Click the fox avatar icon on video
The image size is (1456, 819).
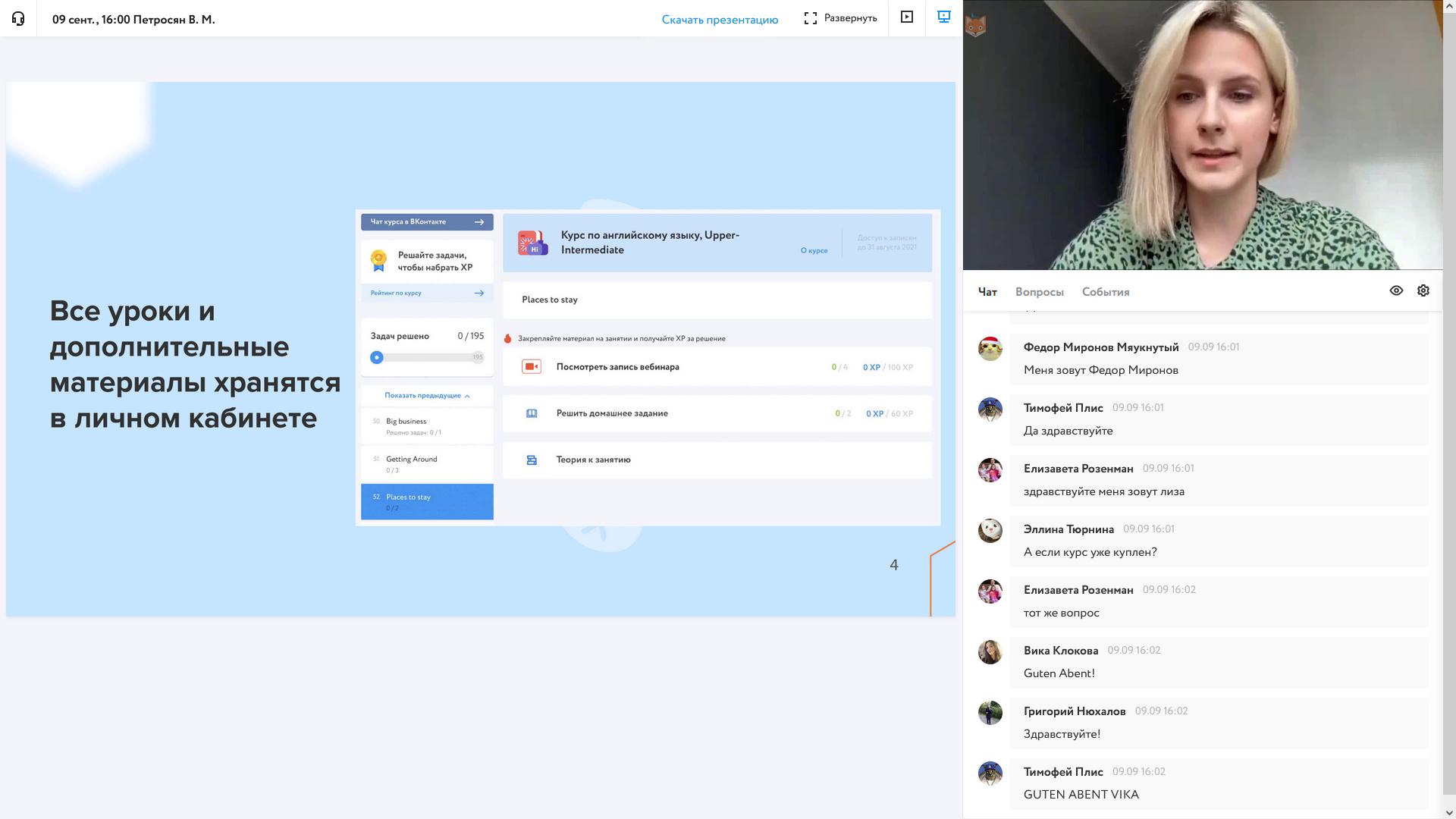975,27
